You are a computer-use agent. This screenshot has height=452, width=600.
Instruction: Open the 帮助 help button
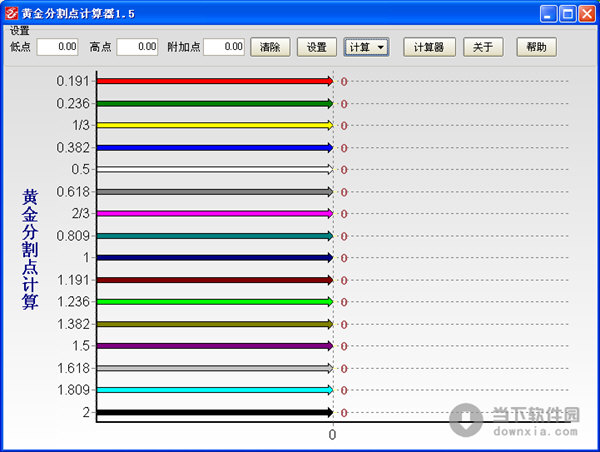tap(536, 47)
